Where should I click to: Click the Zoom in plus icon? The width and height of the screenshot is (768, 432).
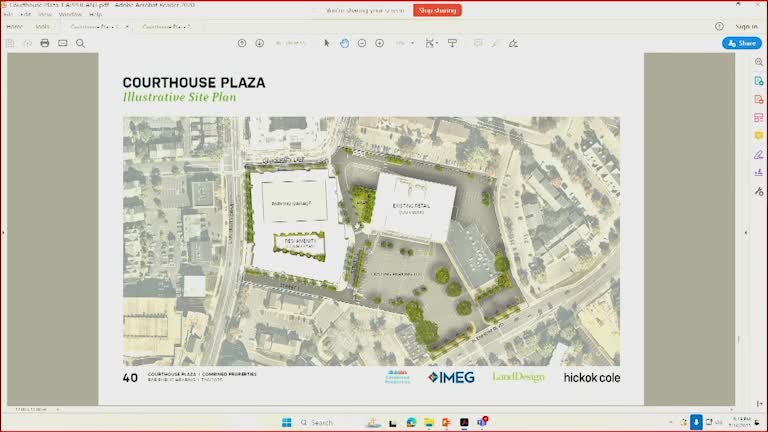tap(380, 43)
